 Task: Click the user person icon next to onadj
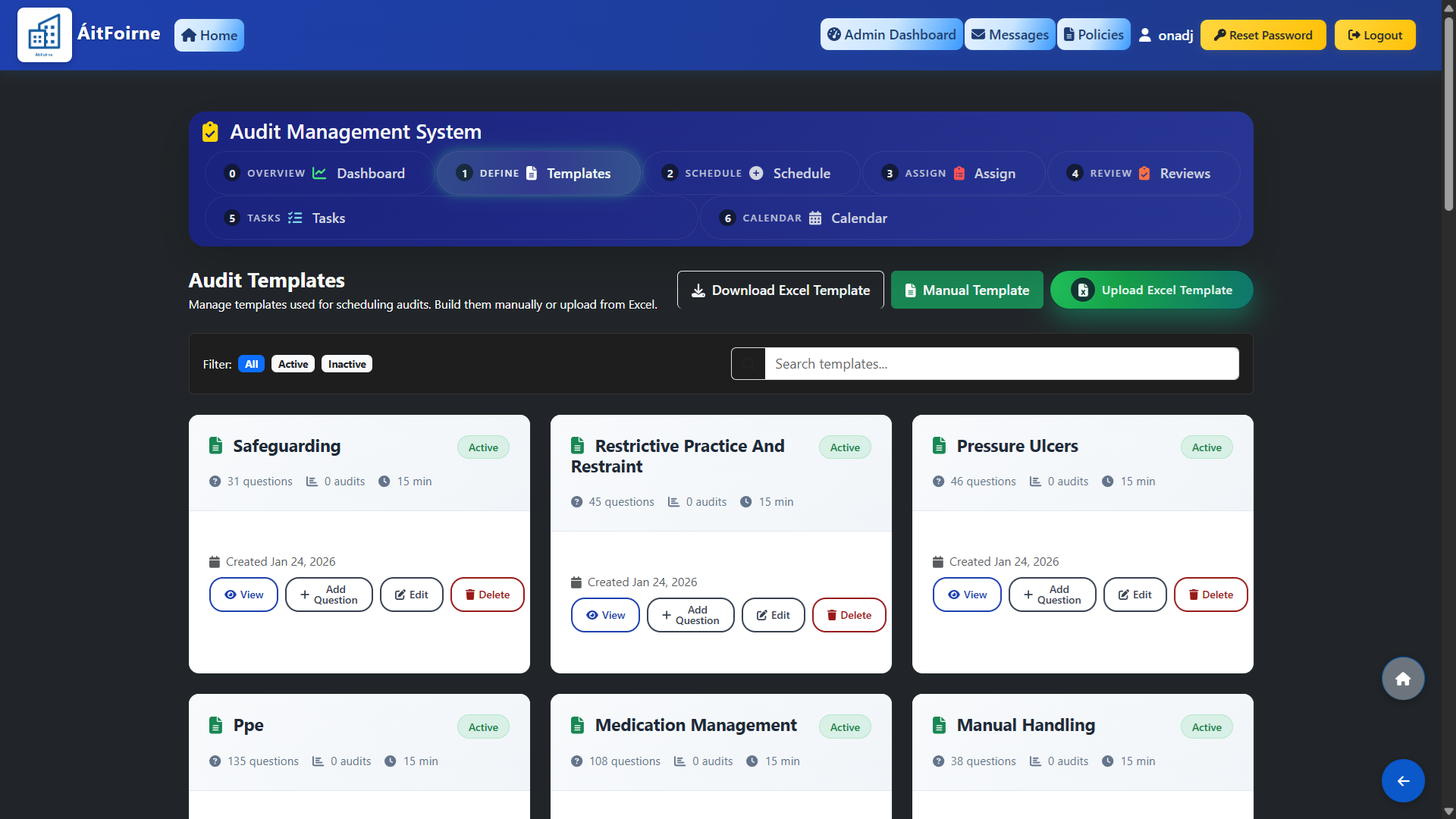tap(1145, 34)
